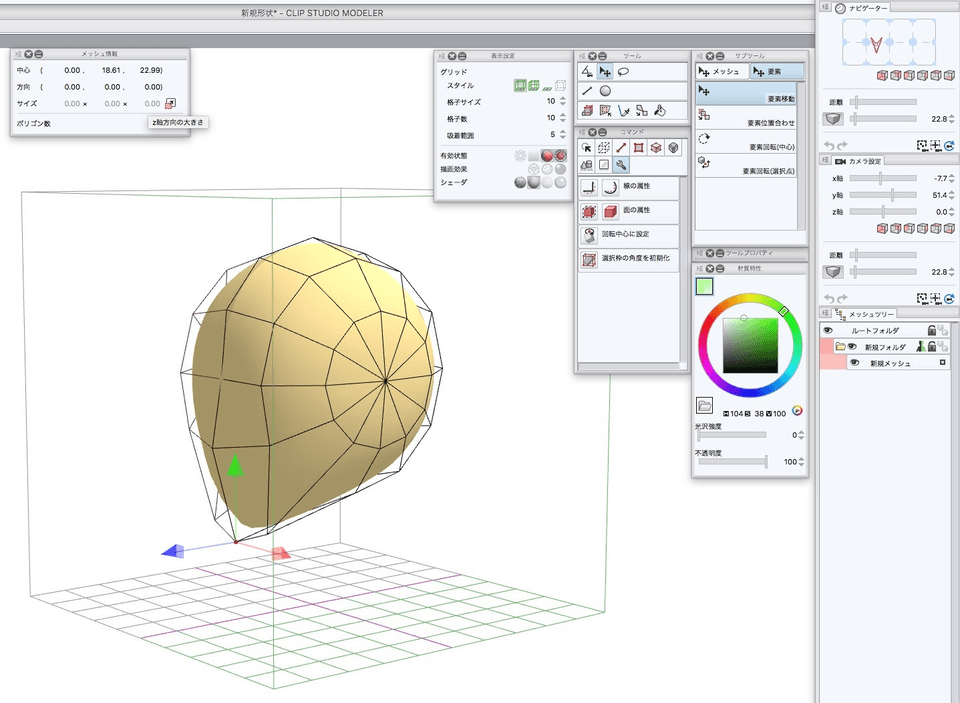This screenshot has width=960, height=703.
Task: Select the 新規メッシュ tree row
Action: pos(897,363)
